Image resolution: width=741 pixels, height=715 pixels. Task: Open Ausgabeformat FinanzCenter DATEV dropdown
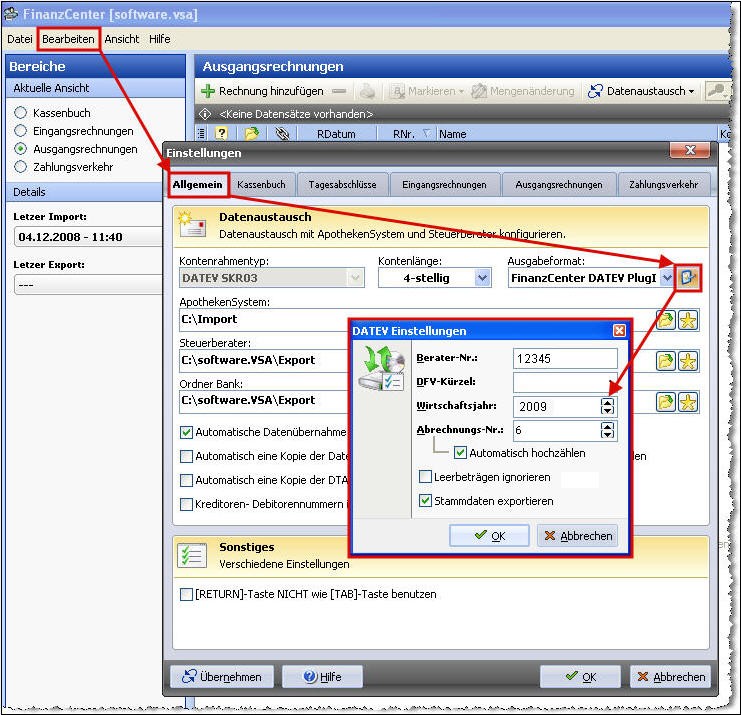667,278
